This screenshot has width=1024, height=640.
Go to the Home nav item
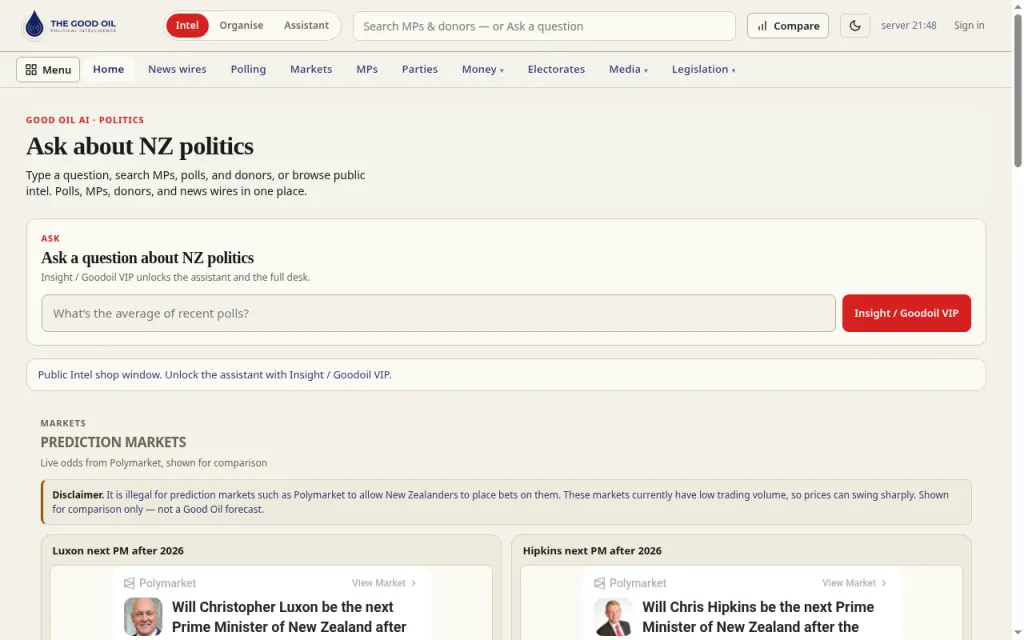[108, 69]
